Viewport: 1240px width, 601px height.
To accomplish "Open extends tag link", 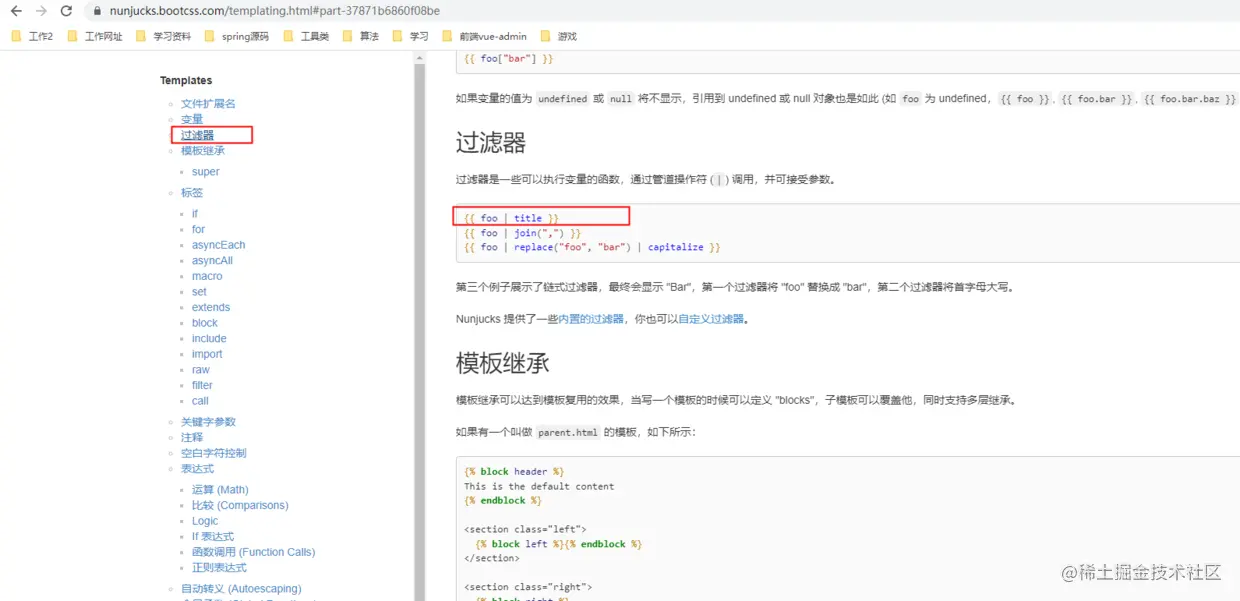I will [x=211, y=307].
